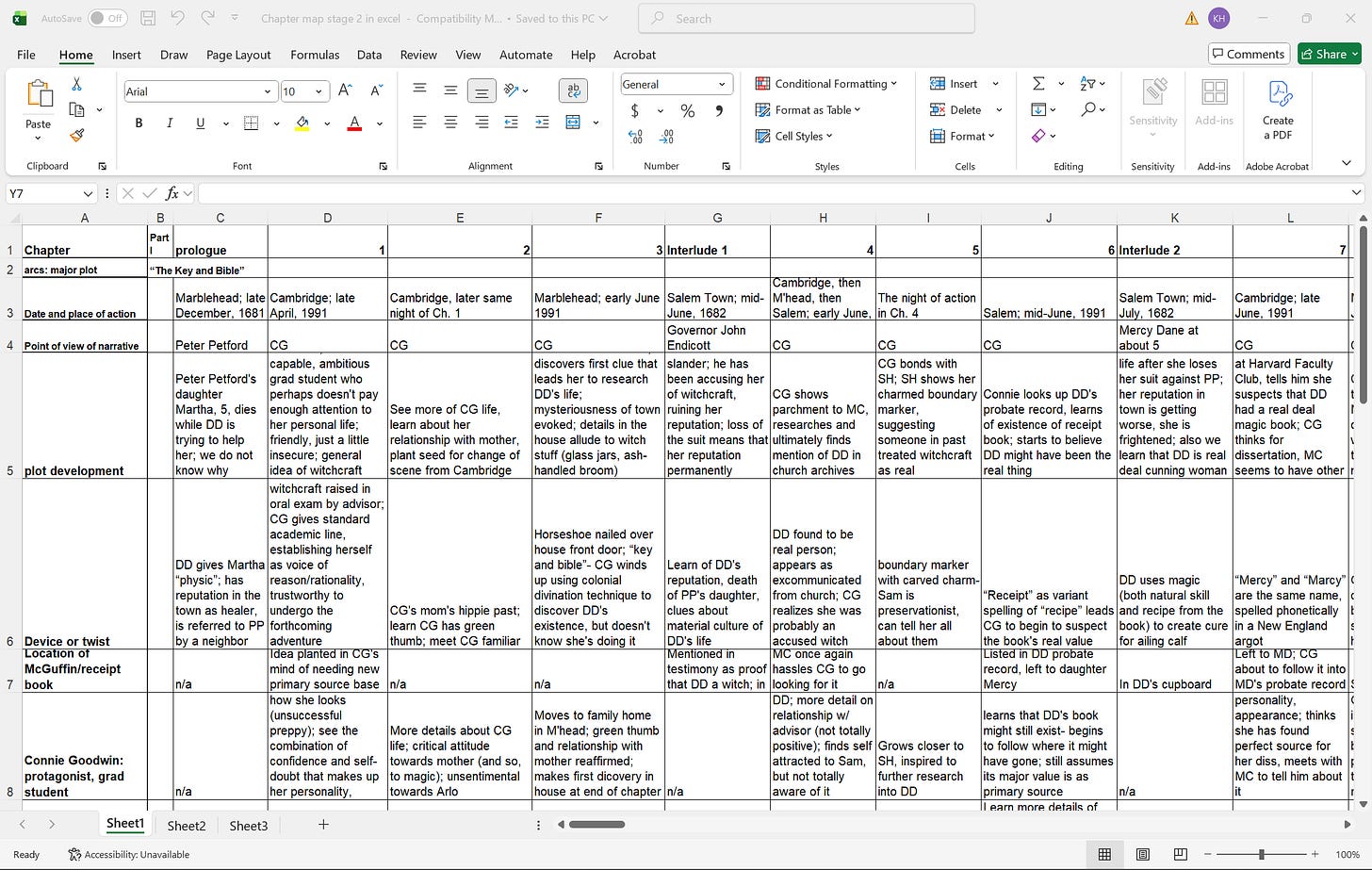
Task: Open the Sheet2 worksheet tab
Action: pos(187,825)
